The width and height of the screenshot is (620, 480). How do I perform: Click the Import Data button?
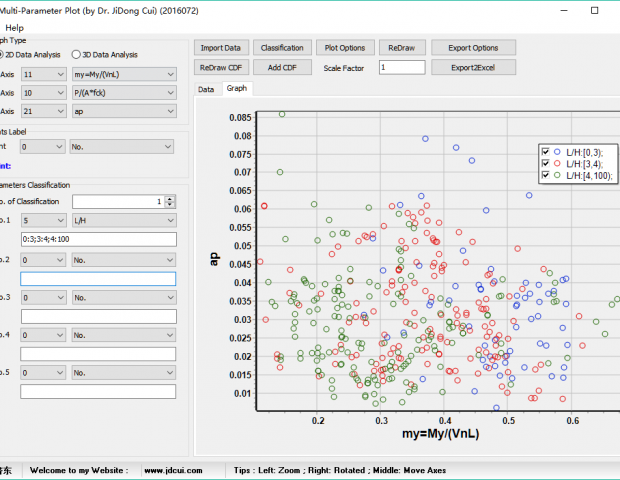[x=220, y=48]
